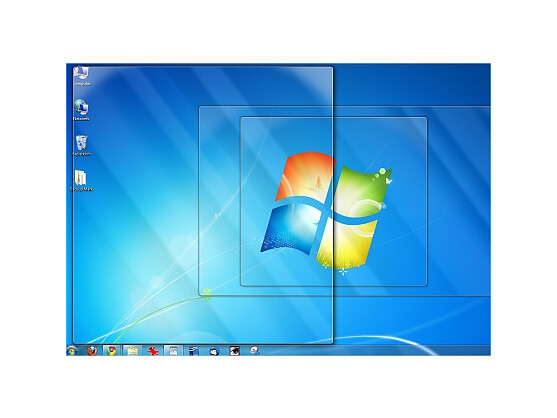557x418 pixels.
Task: Open the Computer desktop icon
Action: [81, 75]
